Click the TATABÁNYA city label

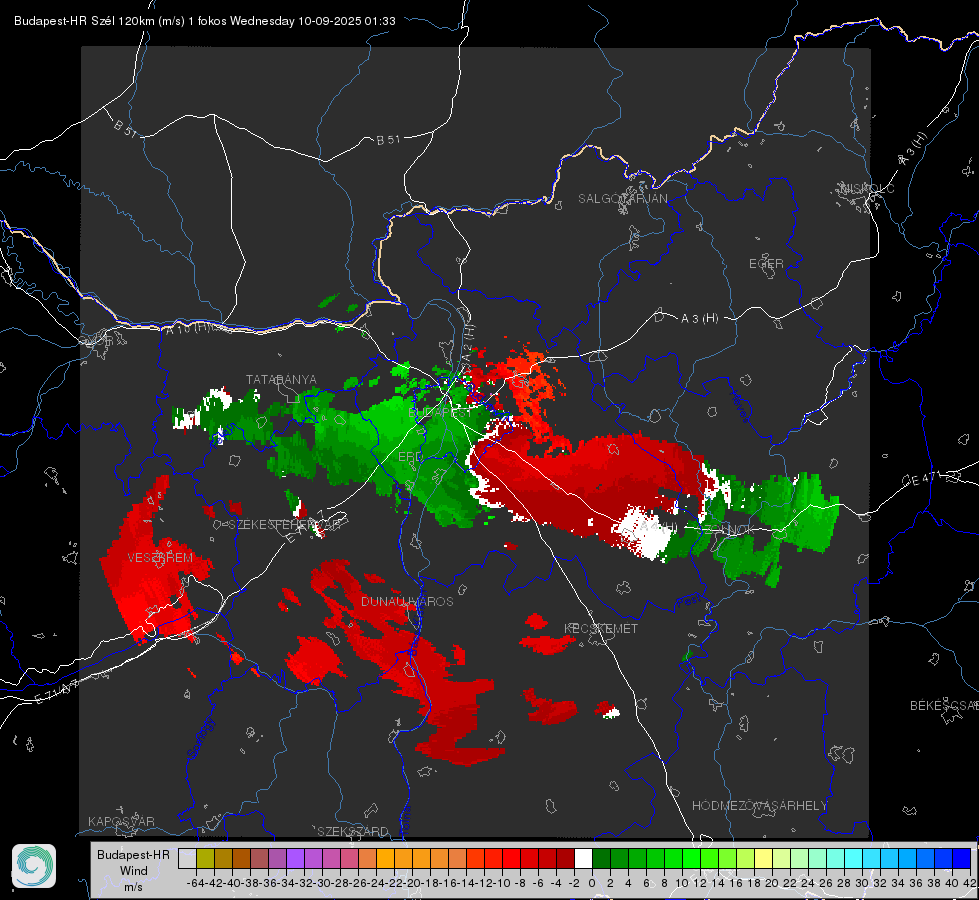(281, 379)
